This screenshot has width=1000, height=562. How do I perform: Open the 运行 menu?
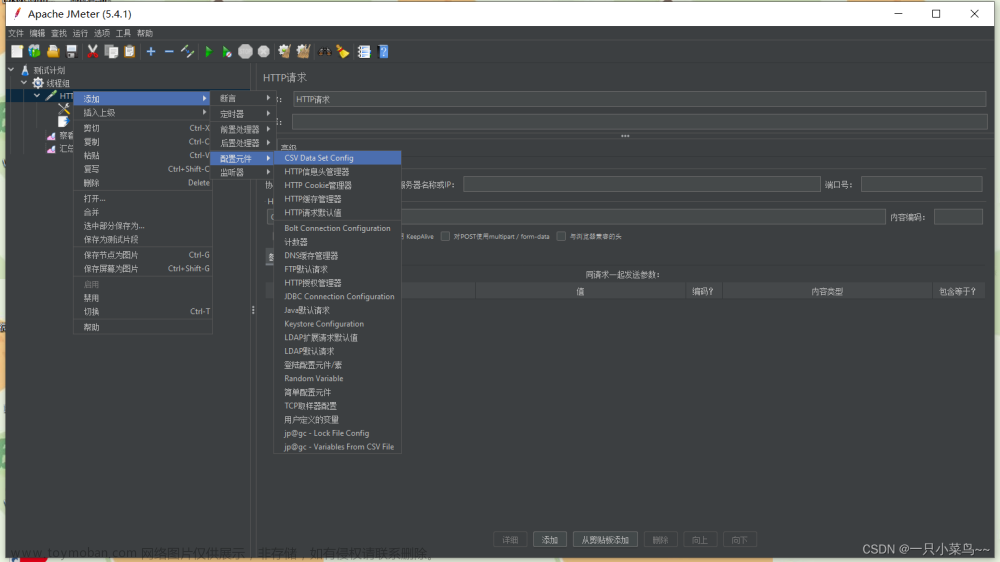pos(80,33)
